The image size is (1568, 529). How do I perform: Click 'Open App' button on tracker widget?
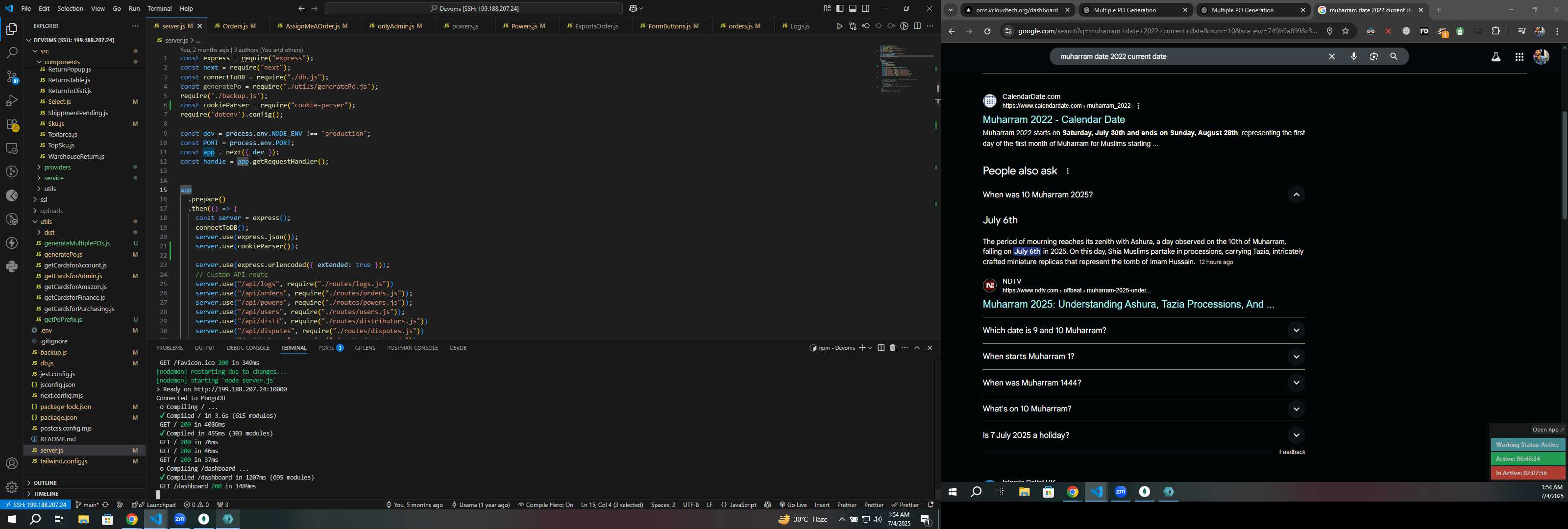click(1548, 430)
